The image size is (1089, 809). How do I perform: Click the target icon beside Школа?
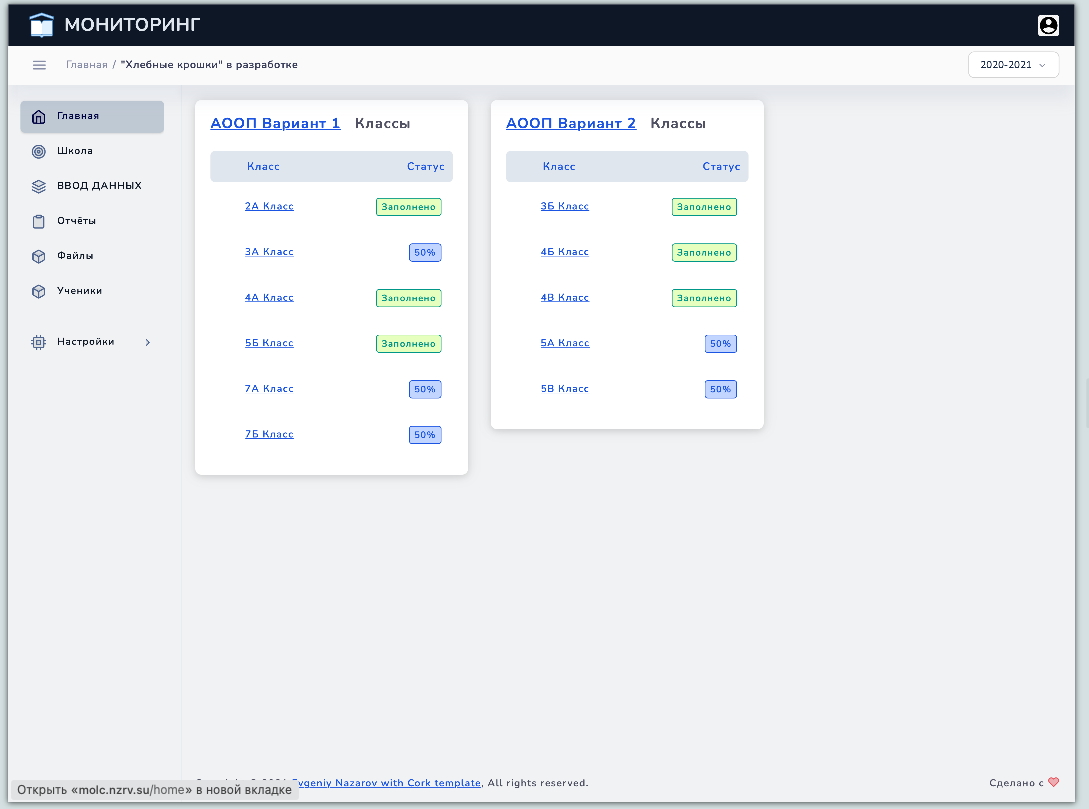[x=39, y=151]
